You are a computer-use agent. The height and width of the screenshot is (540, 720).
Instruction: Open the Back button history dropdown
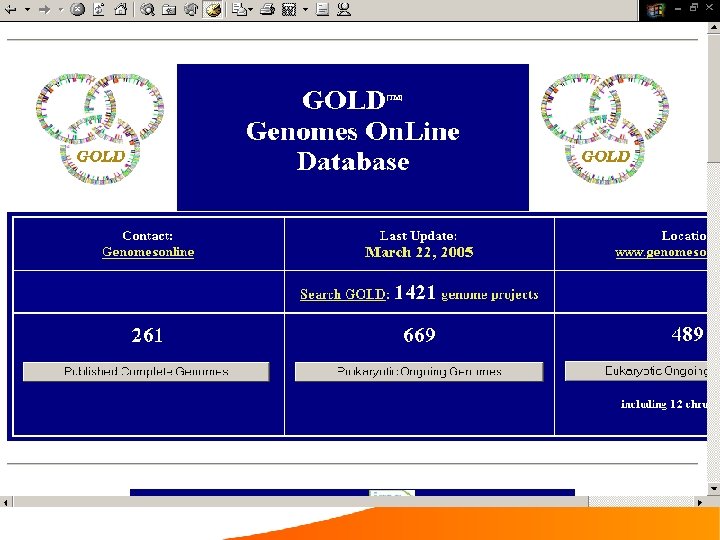[28, 9]
